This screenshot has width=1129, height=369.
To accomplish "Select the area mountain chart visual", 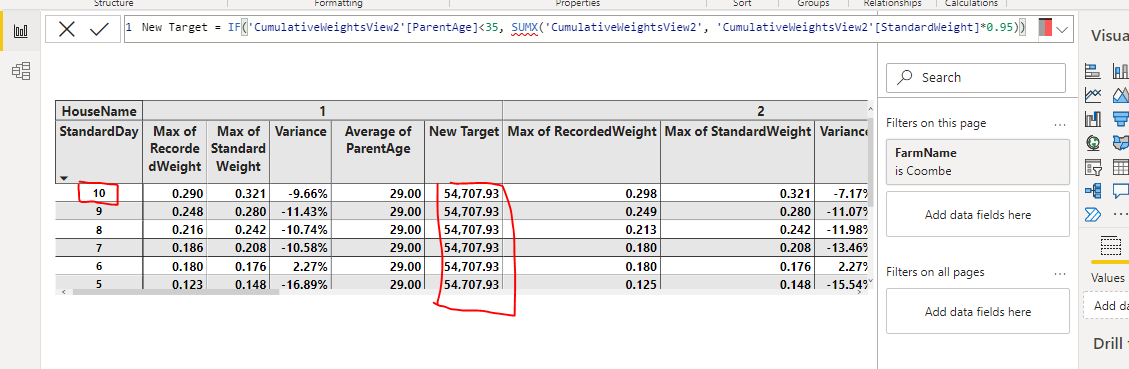I will click(x=1120, y=94).
